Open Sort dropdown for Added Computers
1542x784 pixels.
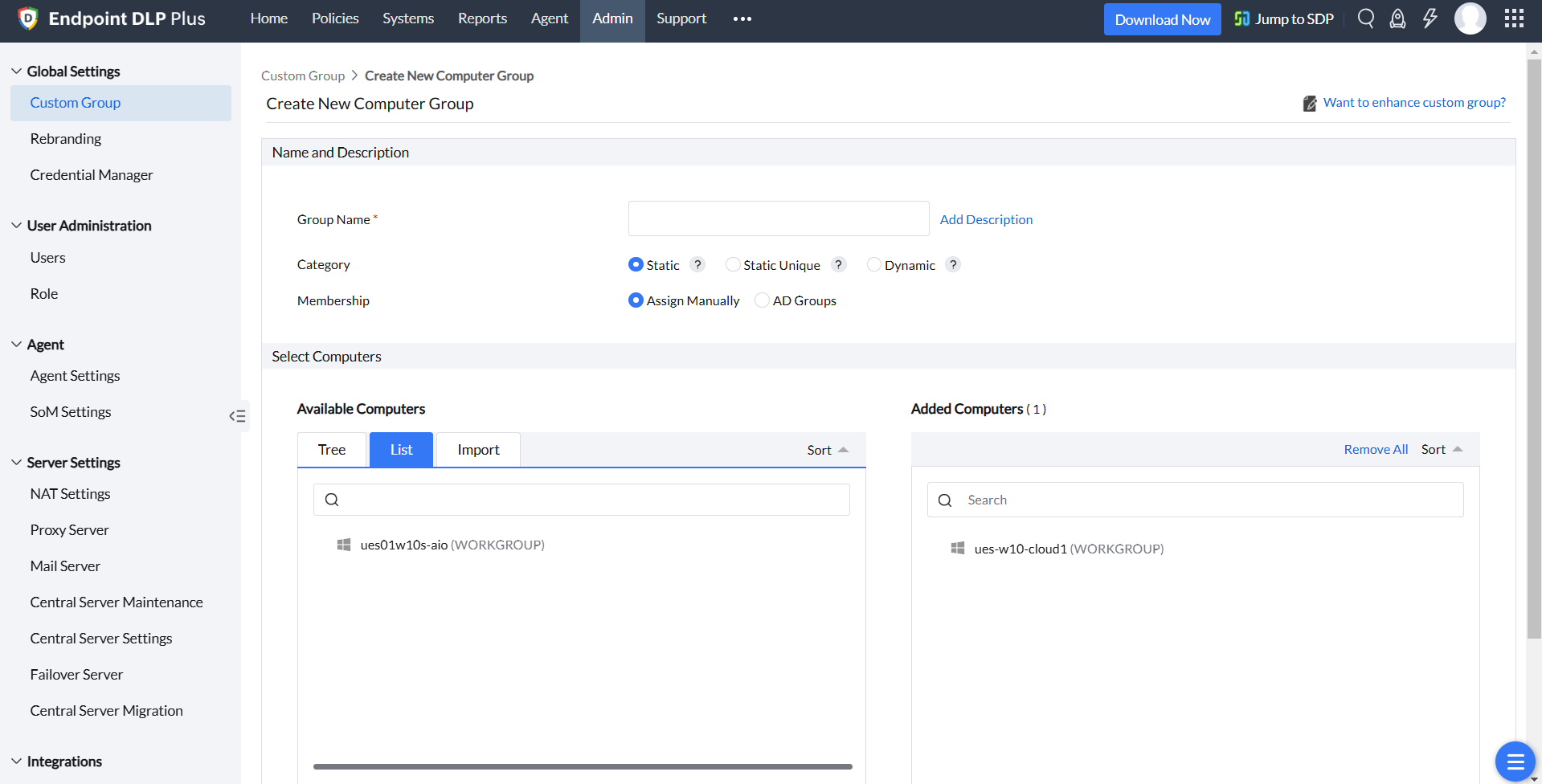tap(1442, 449)
